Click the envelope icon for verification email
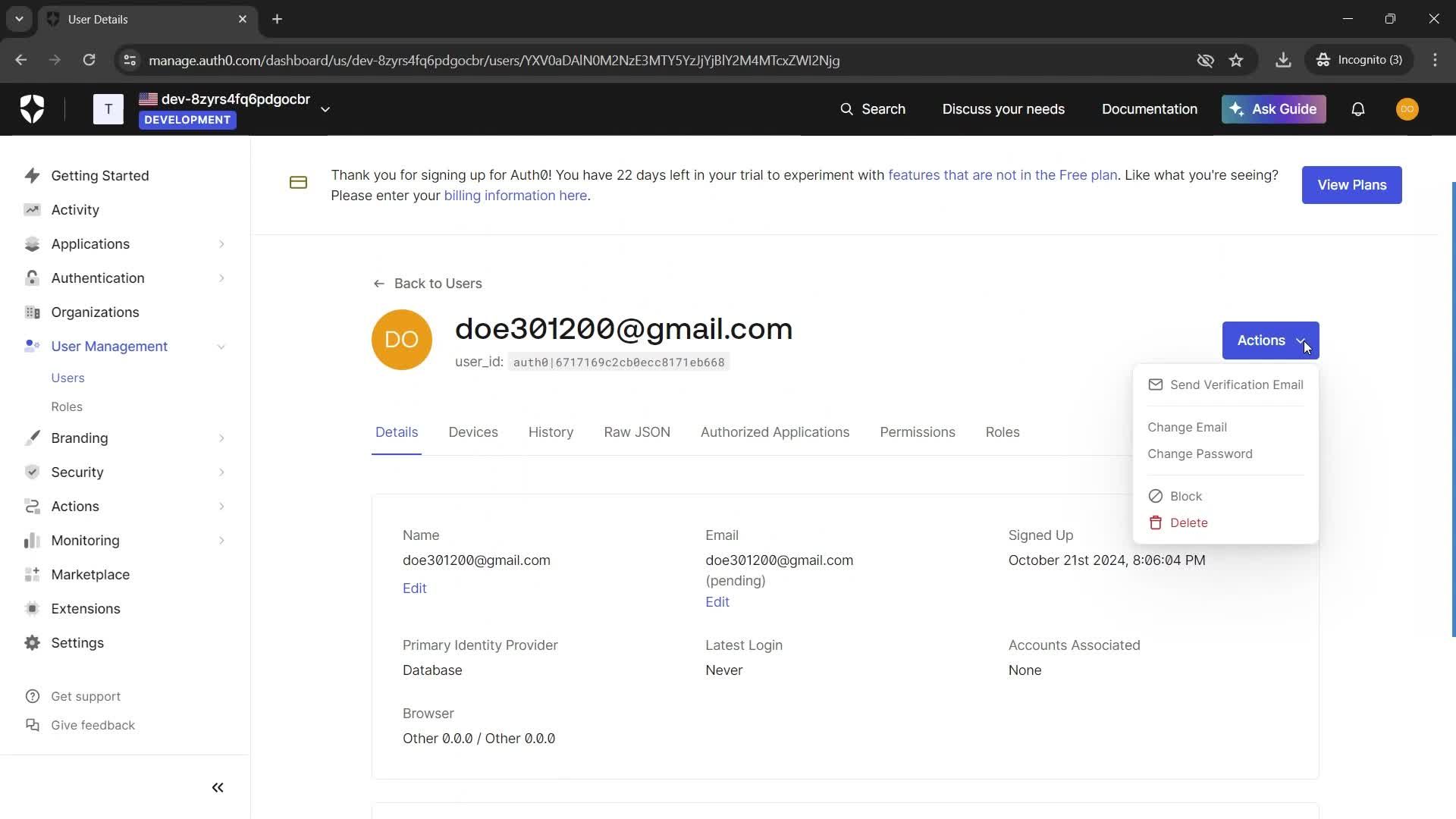This screenshot has width=1456, height=819. tap(1156, 384)
